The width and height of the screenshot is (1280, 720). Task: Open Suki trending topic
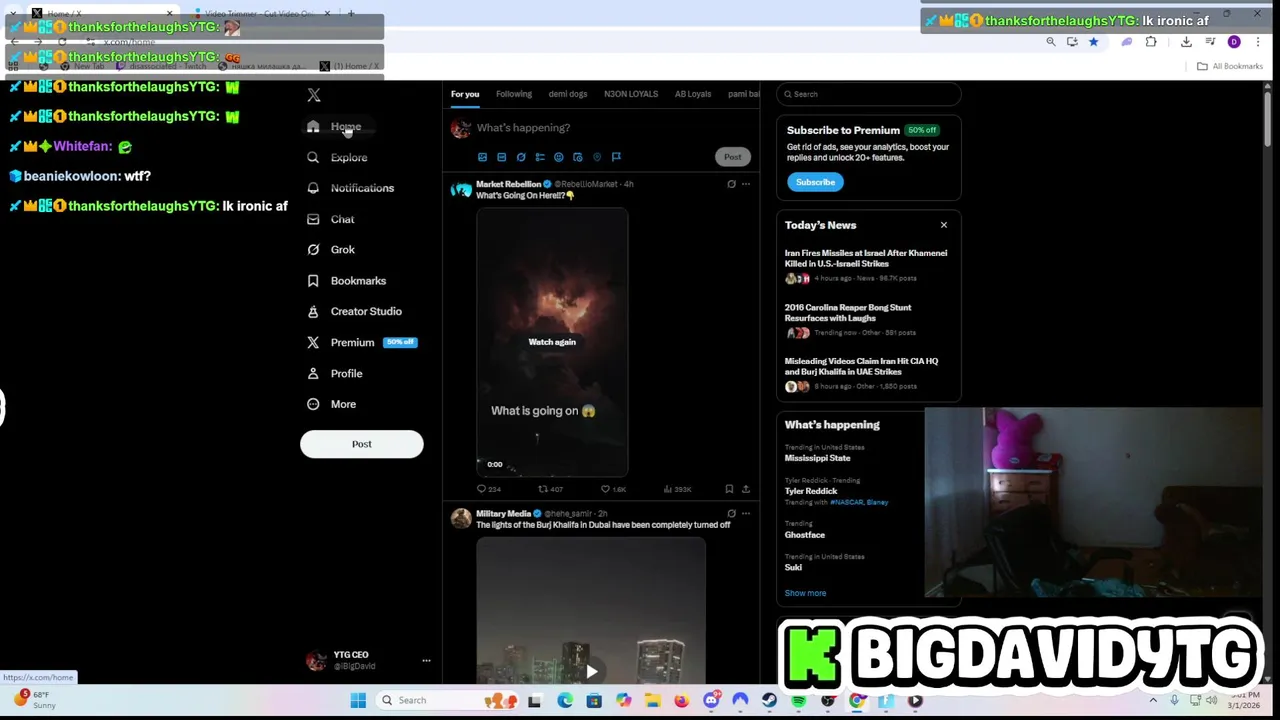793,567
